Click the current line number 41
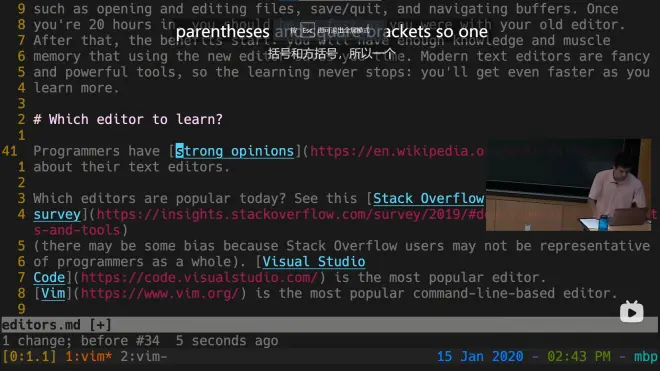This screenshot has width=660, height=371. [x=10, y=151]
